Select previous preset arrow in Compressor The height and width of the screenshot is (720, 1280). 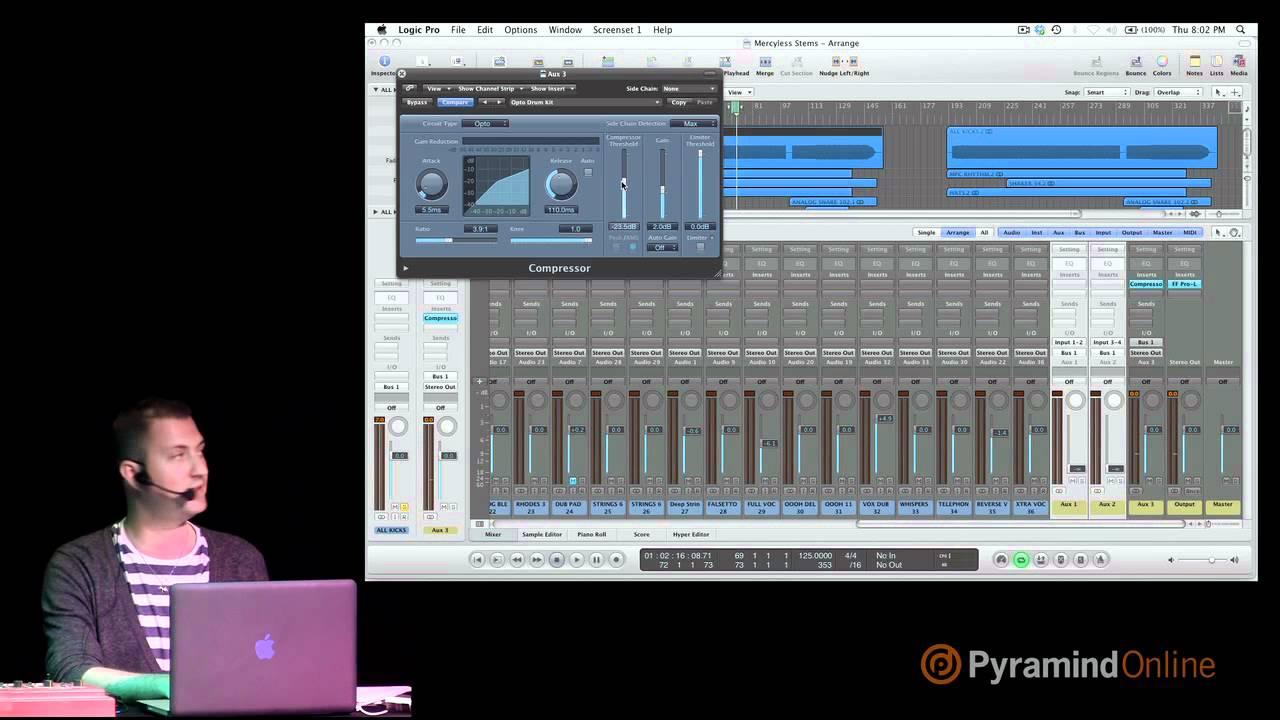485,102
